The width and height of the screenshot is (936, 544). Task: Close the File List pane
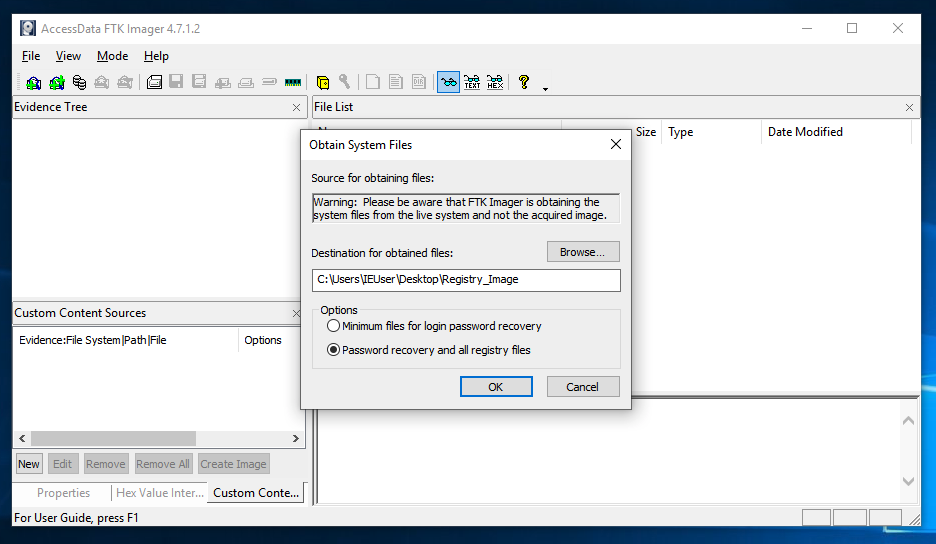[909, 107]
